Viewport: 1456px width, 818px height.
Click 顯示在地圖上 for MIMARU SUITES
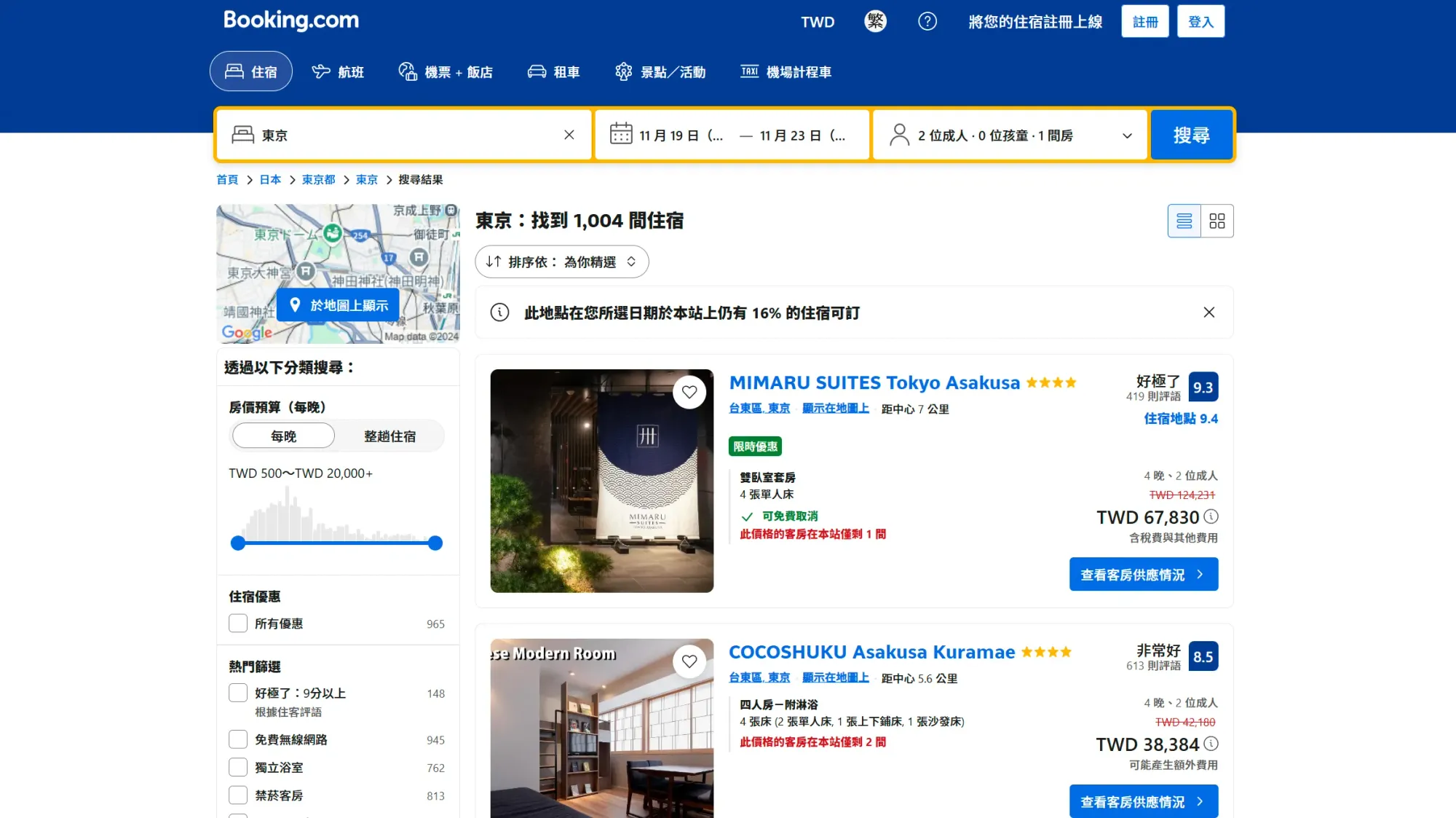(x=836, y=409)
